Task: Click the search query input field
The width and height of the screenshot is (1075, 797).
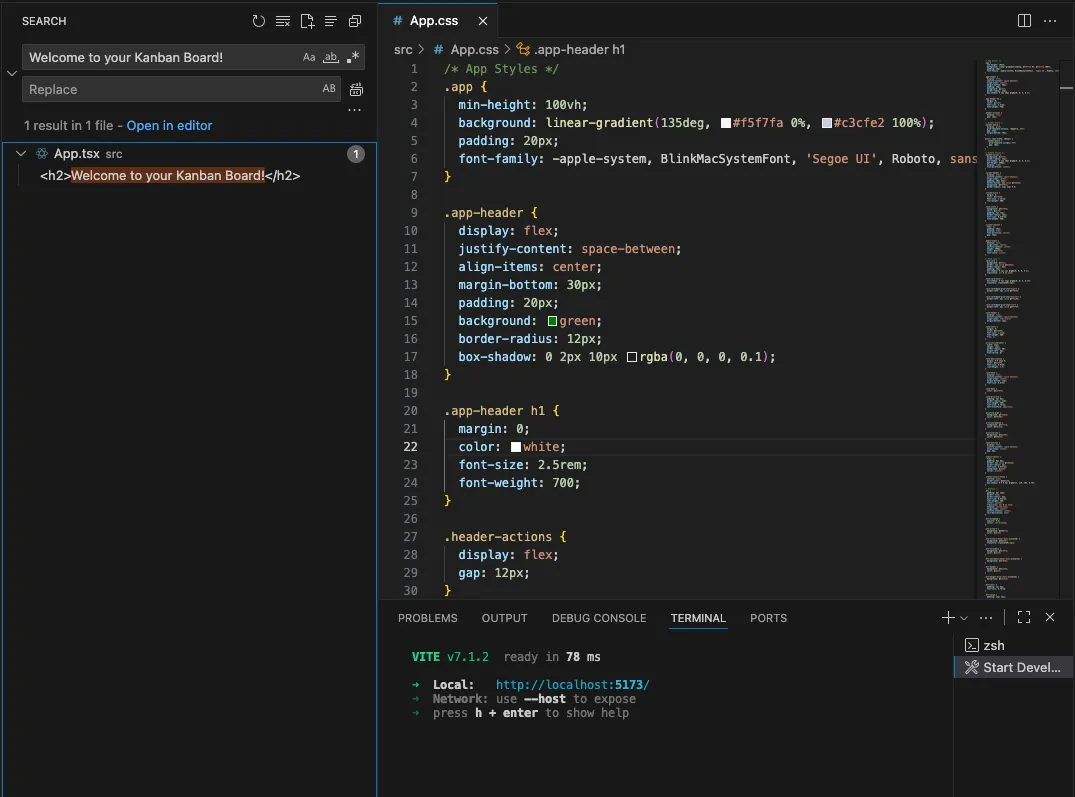Action: click(x=162, y=58)
